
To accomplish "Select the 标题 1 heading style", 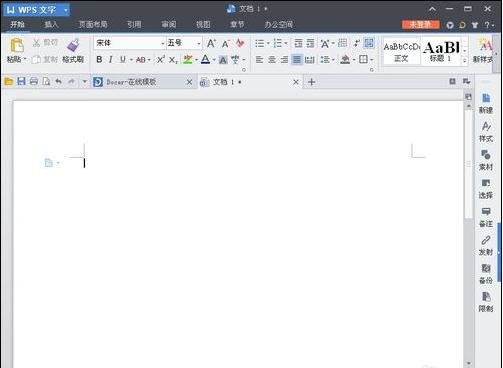I will coord(441,52).
